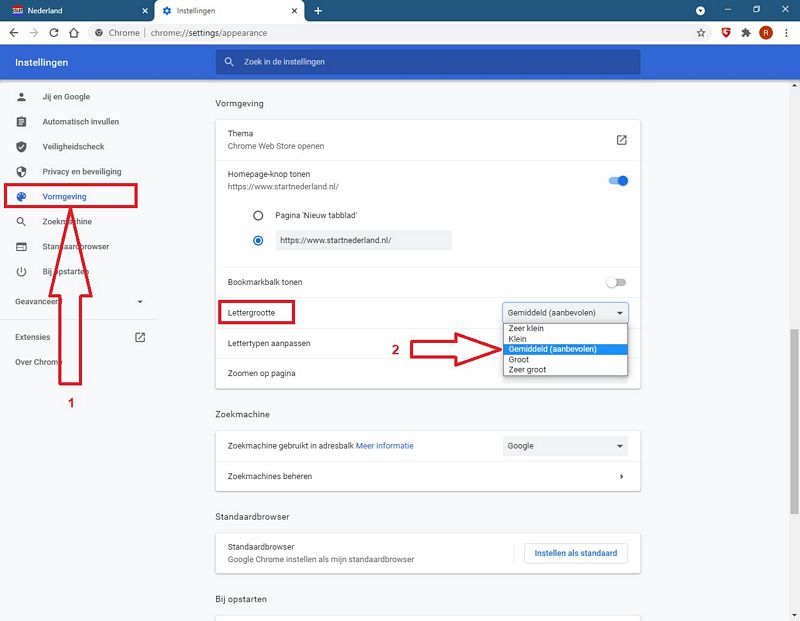This screenshot has height=621, width=800.
Task: Click the forward navigation arrow
Action: [34, 33]
